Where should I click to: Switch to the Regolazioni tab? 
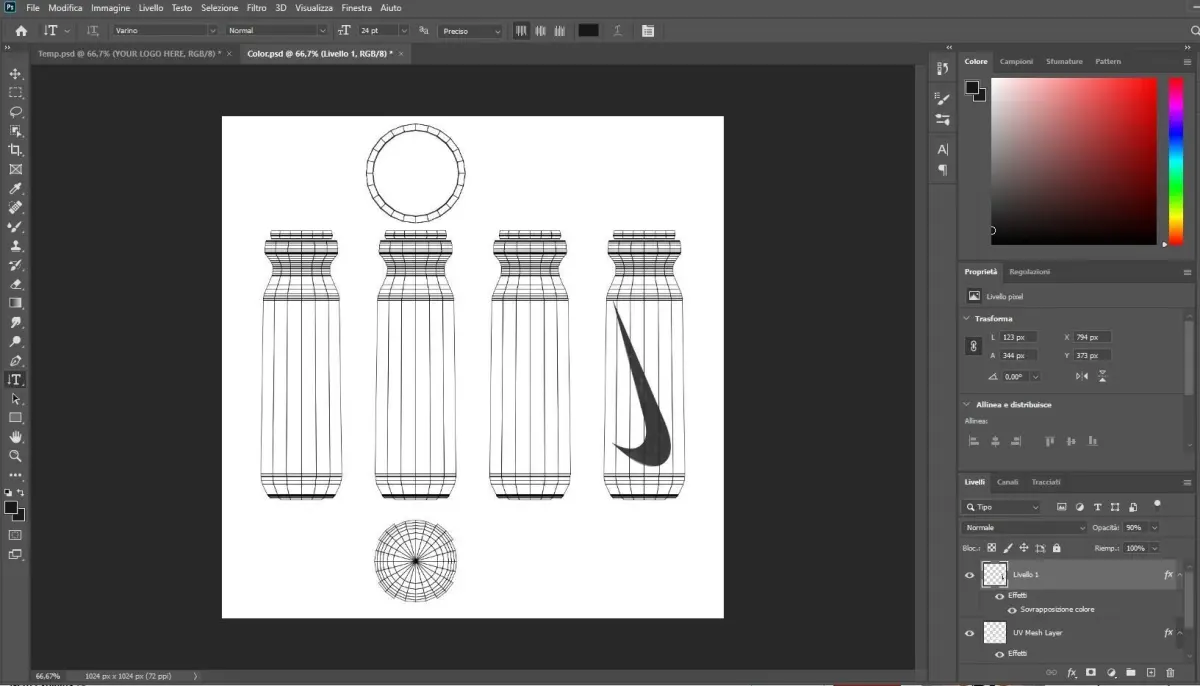[x=1029, y=271]
